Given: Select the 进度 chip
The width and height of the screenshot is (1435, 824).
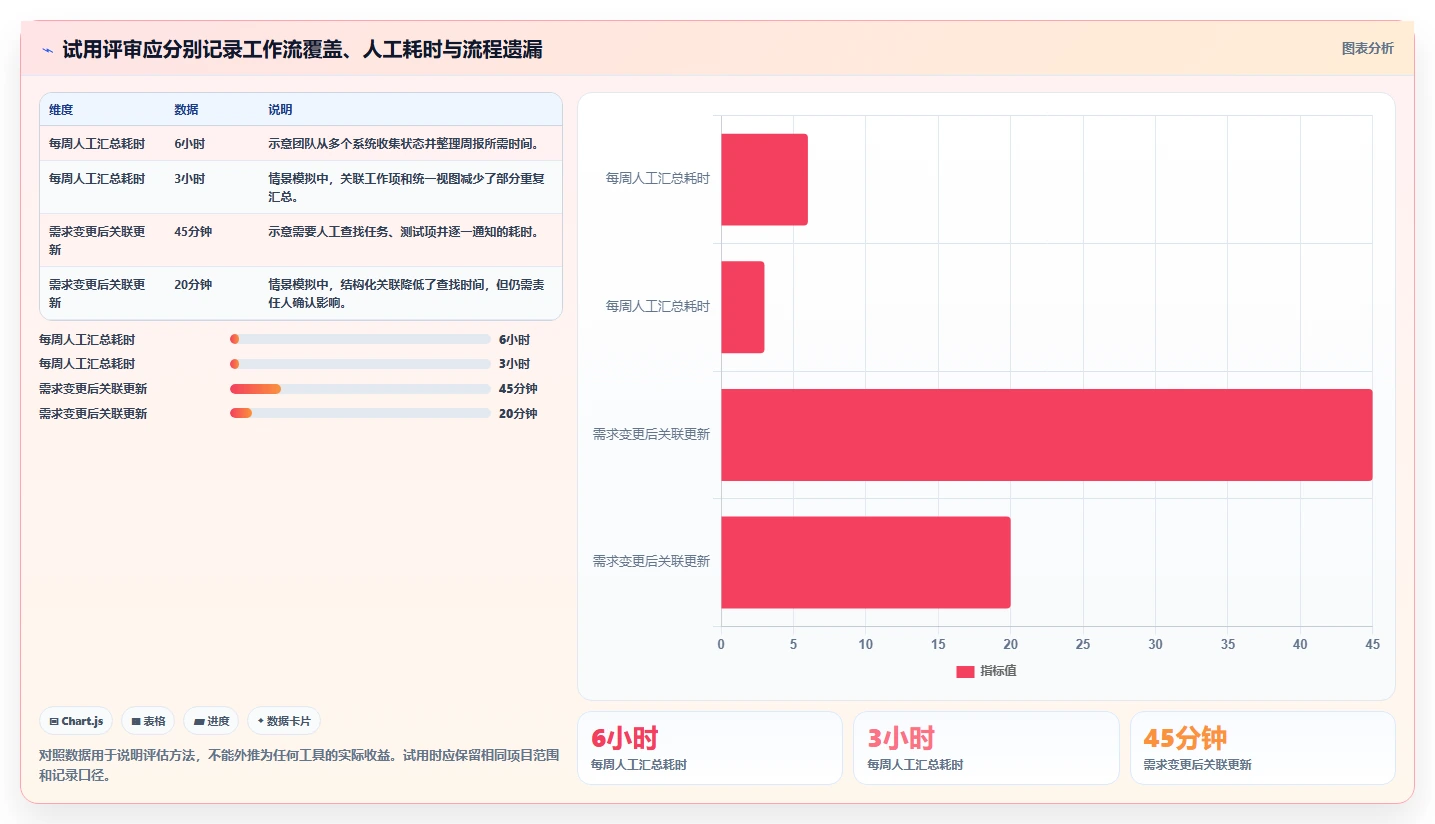Looking at the screenshot, I should pos(211,721).
